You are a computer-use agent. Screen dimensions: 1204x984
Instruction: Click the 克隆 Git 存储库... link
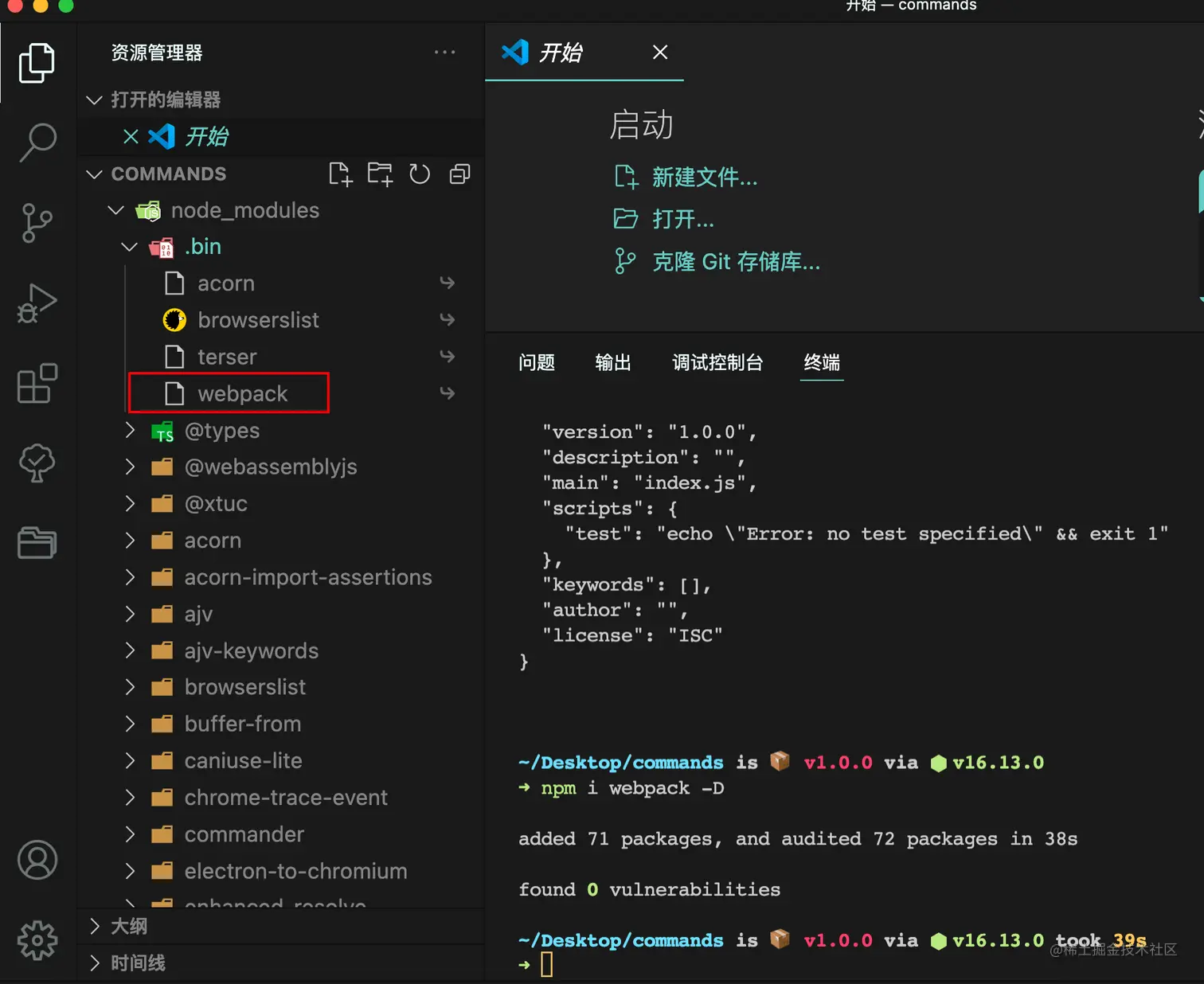point(735,262)
